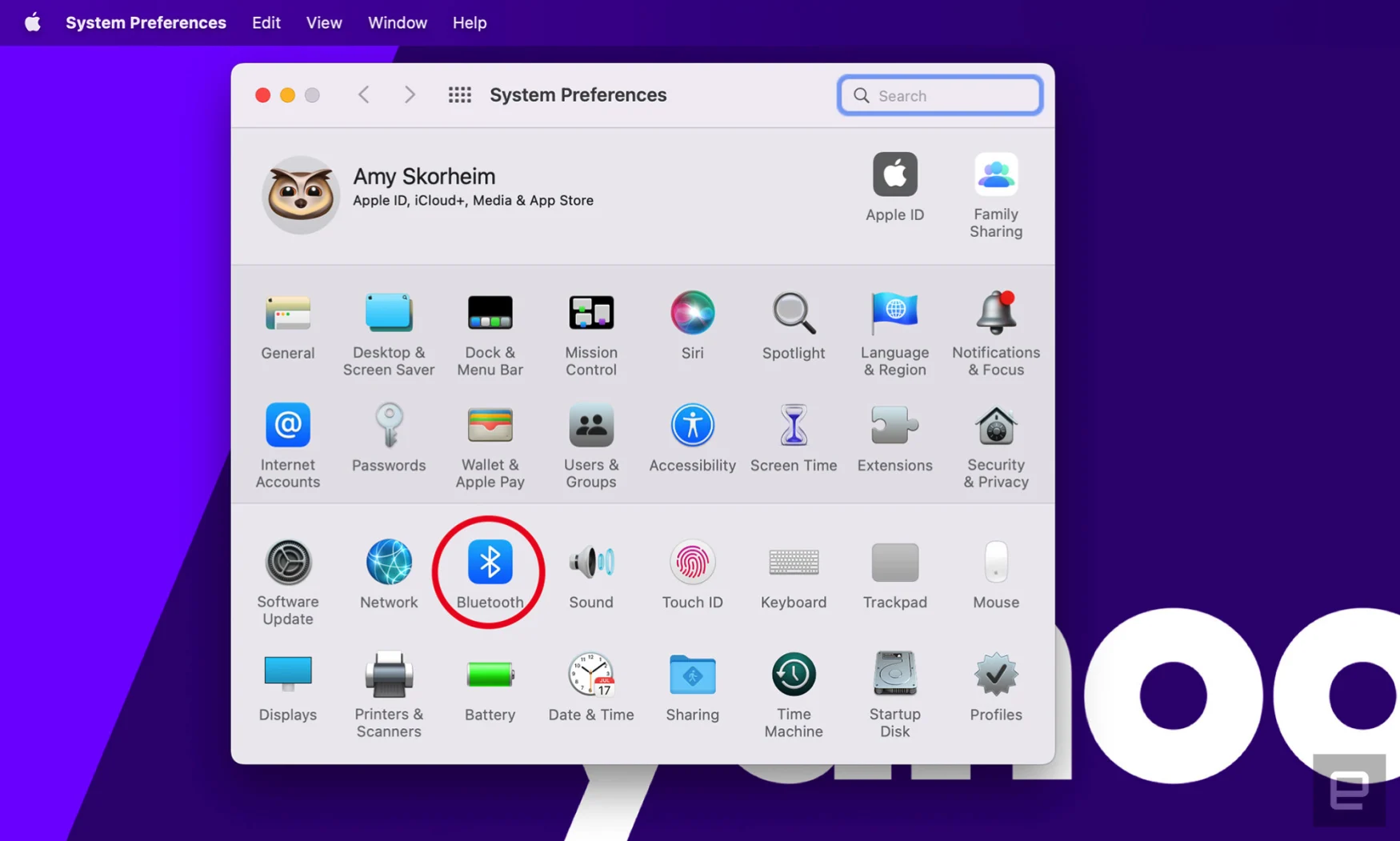This screenshot has height=841, width=1400.
Task: Click the Show All grid button
Action: pyautogui.click(x=459, y=95)
